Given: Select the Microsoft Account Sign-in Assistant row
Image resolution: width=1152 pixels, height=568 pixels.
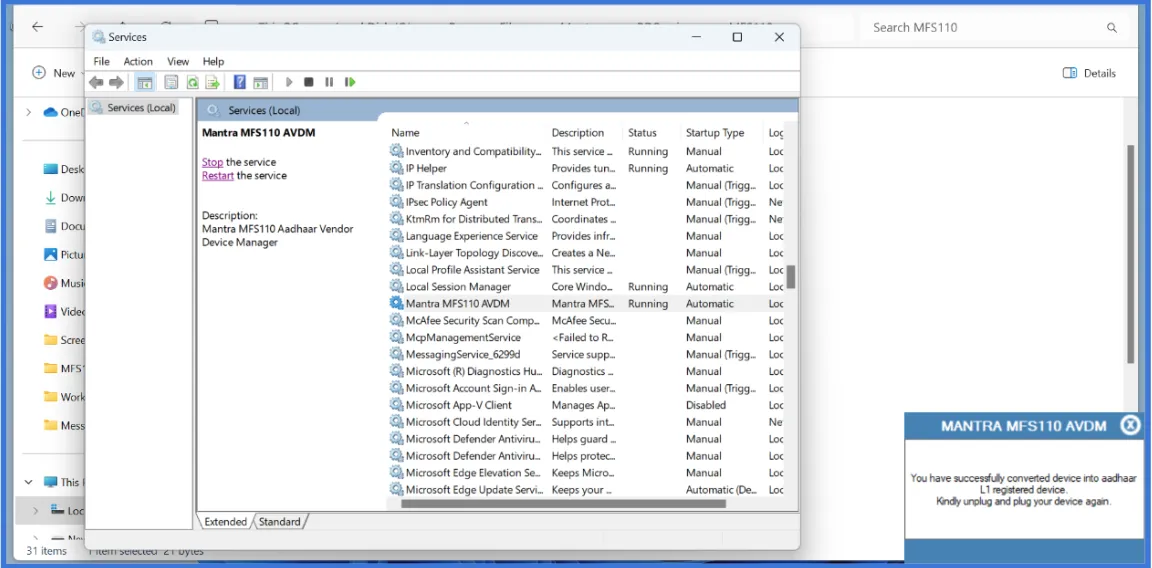Looking at the screenshot, I should point(586,388).
